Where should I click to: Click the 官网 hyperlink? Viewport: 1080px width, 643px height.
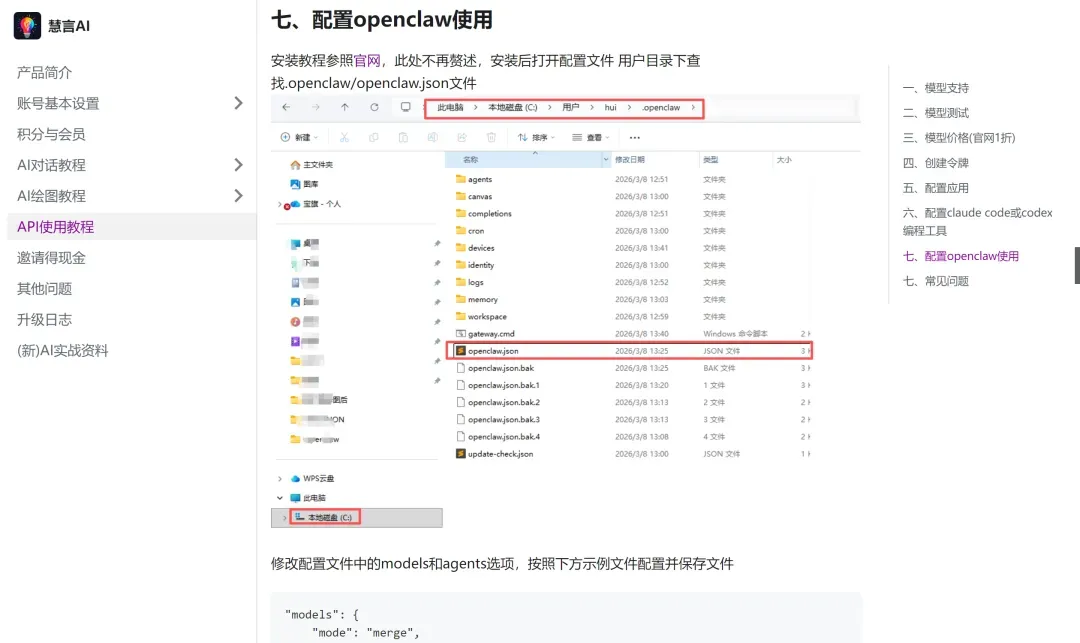pos(367,61)
